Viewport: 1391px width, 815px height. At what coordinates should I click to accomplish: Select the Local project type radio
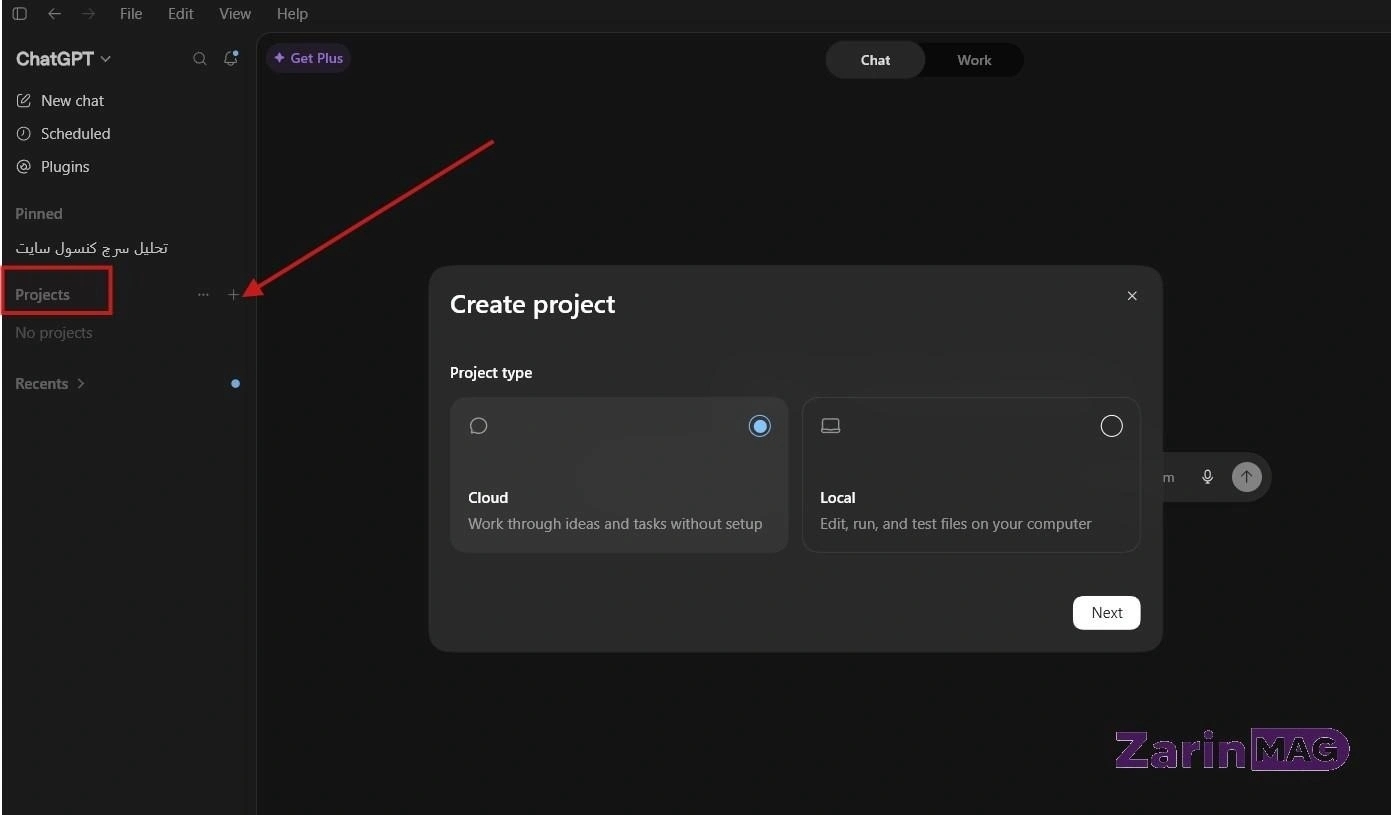(1111, 426)
